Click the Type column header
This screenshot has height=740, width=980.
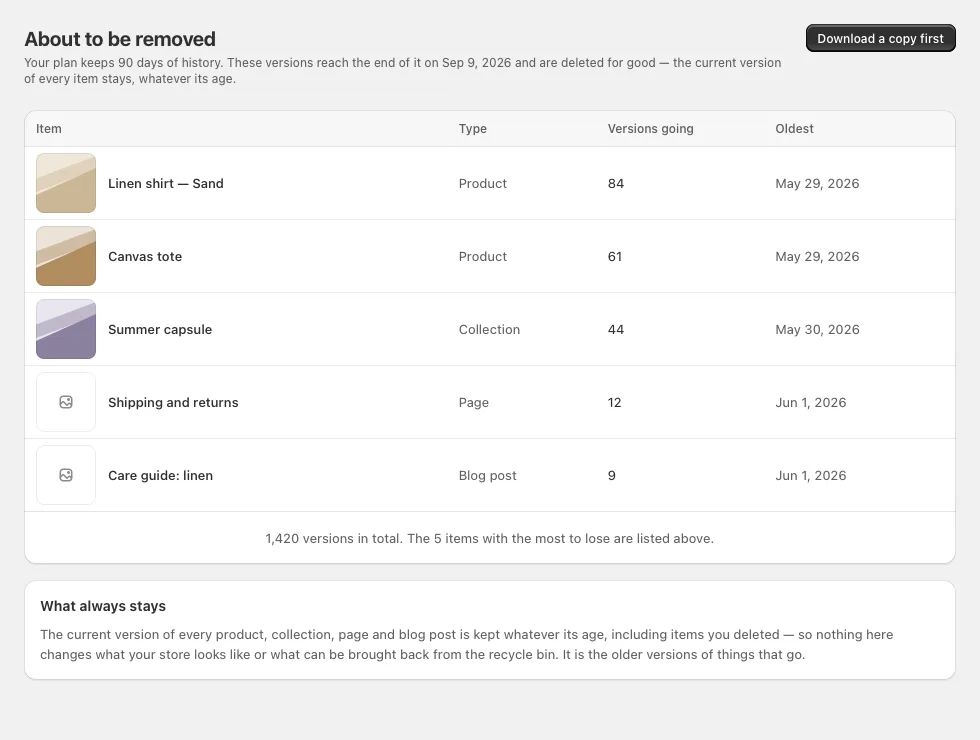coord(472,129)
